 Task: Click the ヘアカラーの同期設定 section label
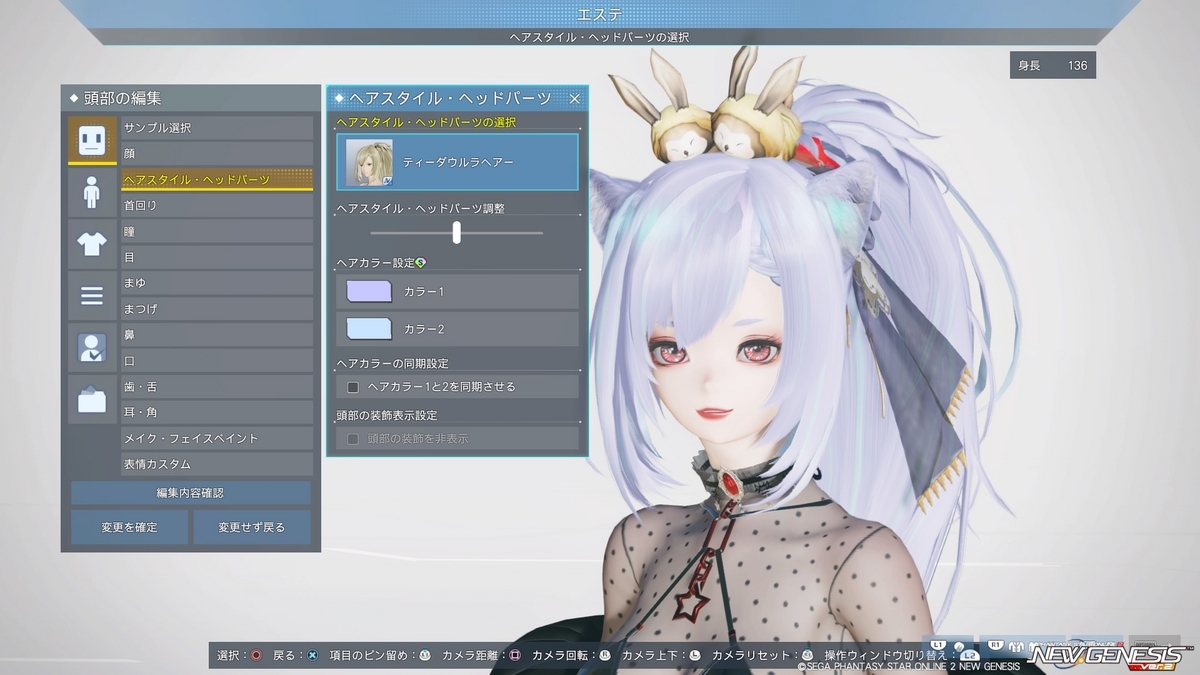[392, 363]
